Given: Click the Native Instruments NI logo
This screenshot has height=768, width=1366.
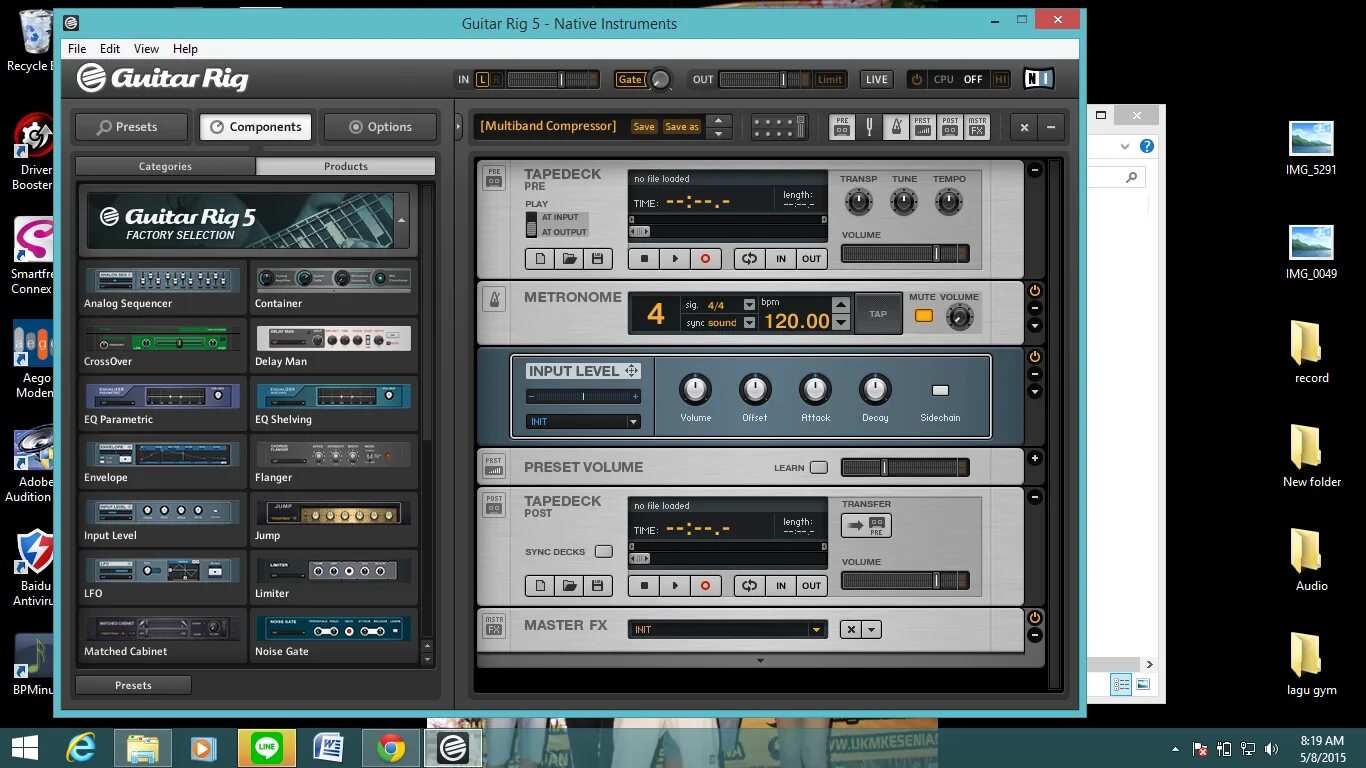Looking at the screenshot, I should 1039,79.
